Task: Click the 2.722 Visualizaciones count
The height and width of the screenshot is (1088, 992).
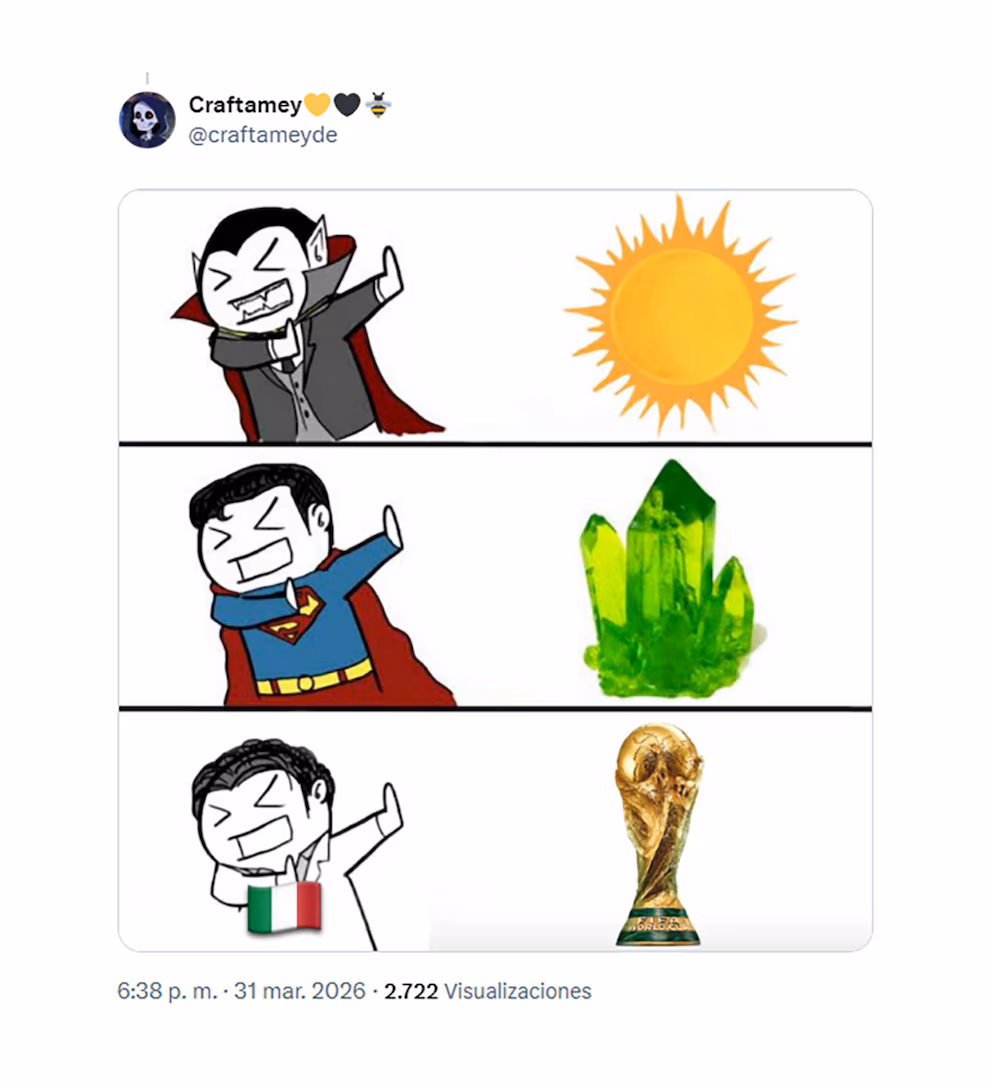Action: tap(488, 991)
